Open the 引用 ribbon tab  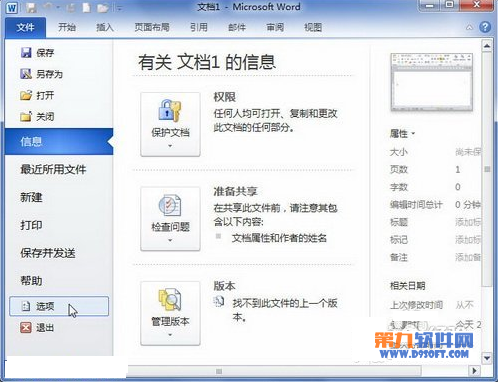(x=199, y=27)
